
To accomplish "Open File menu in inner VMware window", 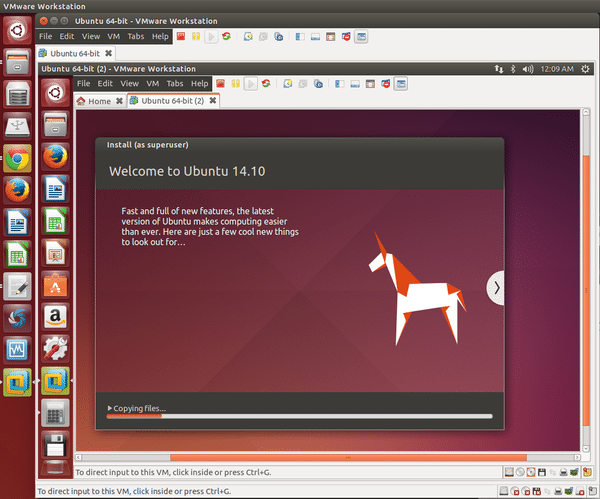I will coord(83,83).
